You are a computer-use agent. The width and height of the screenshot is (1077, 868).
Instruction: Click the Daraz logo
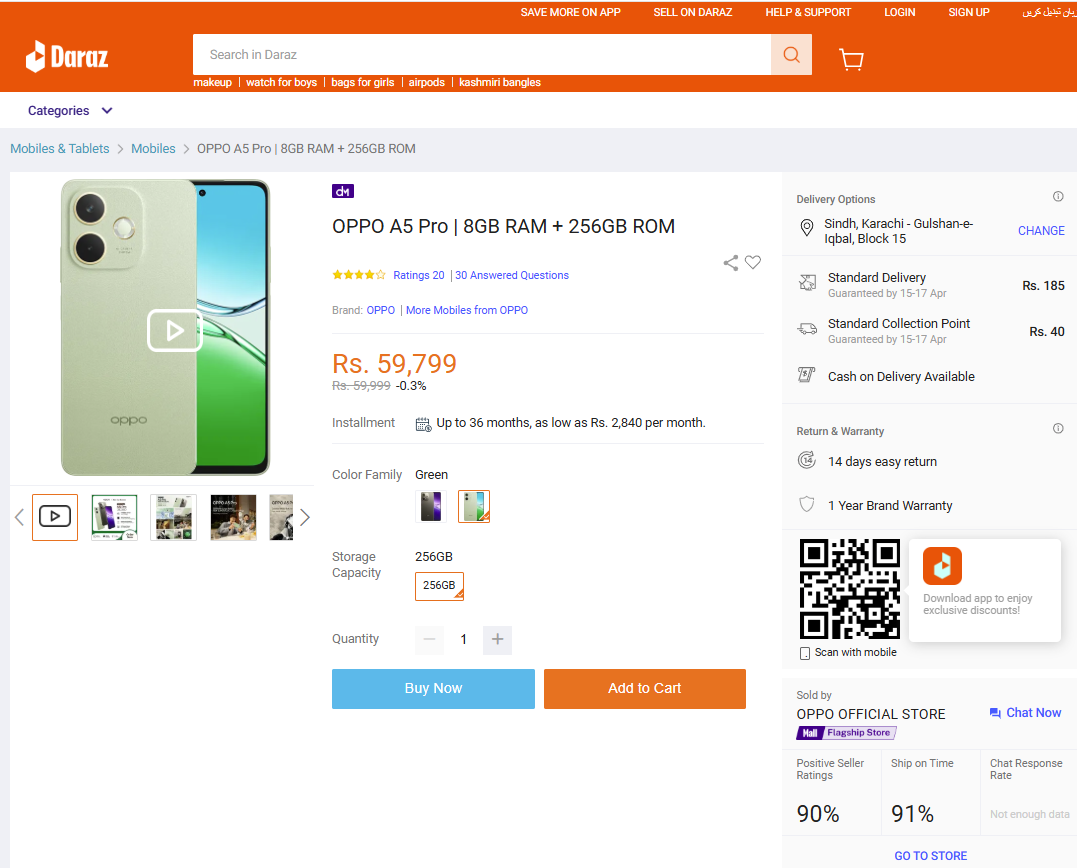(x=67, y=56)
